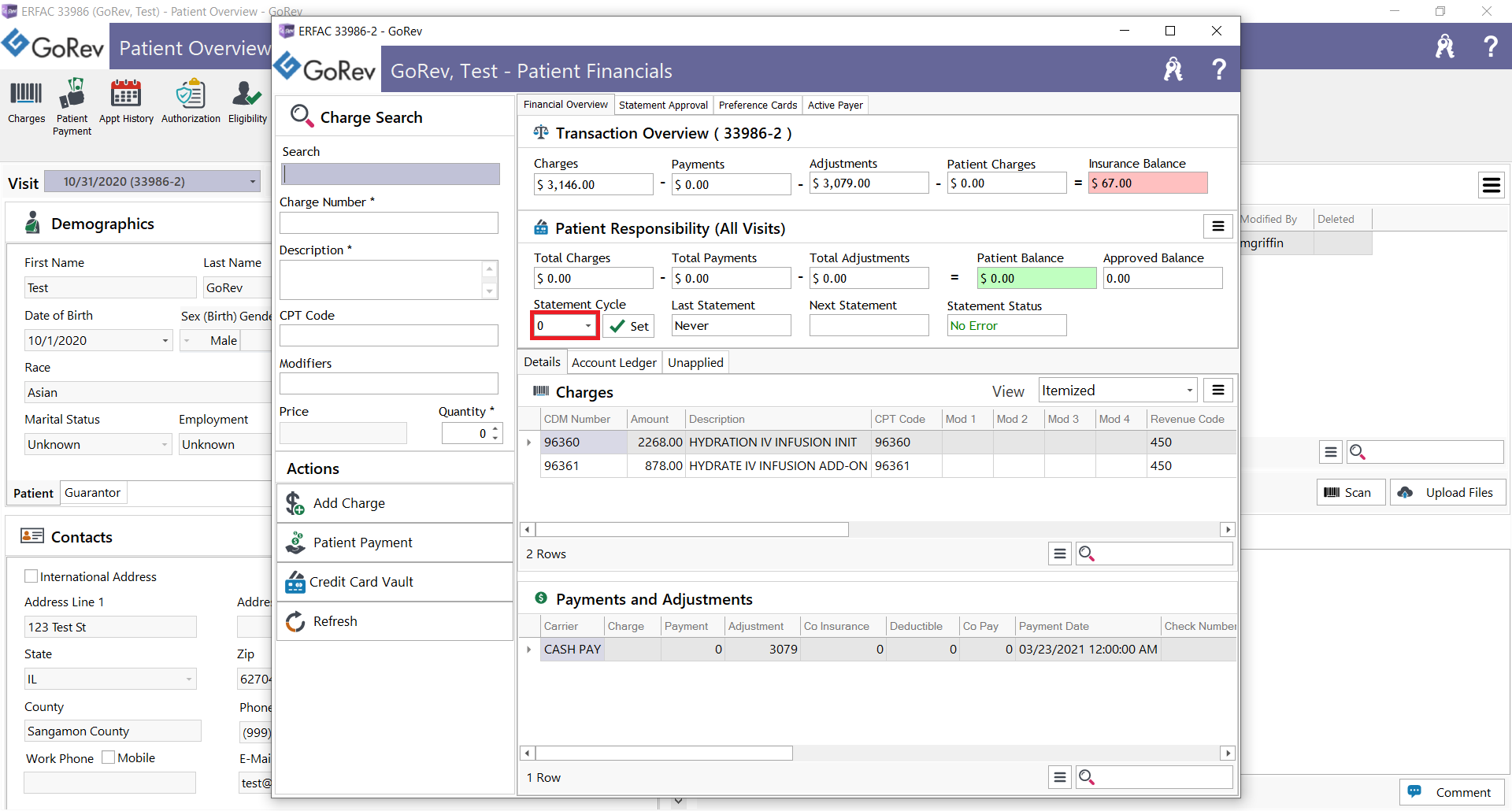This screenshot has height=811, width=1512.
Task: Click Scan button in Patient Overview
Action: [x=1351, y=492]
